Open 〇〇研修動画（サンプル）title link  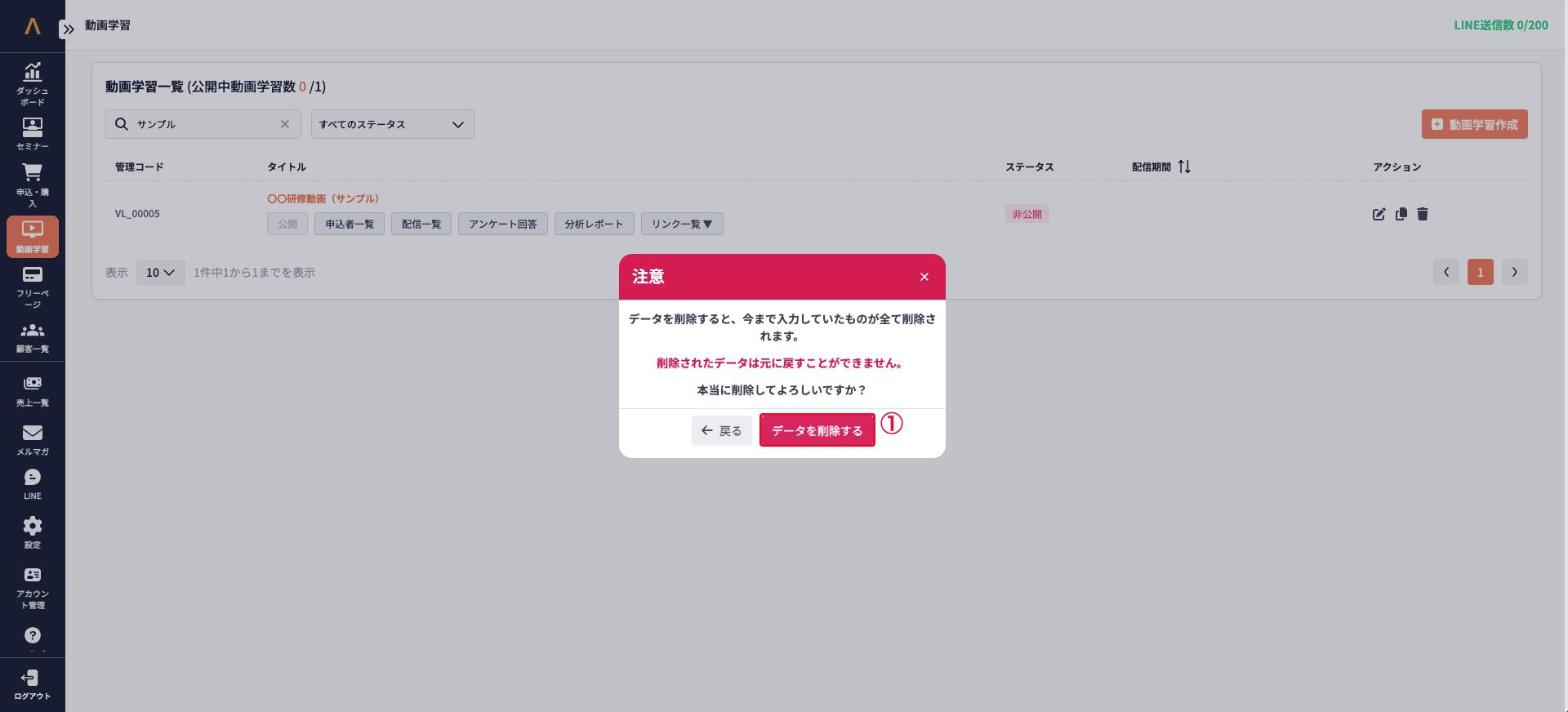323,199
